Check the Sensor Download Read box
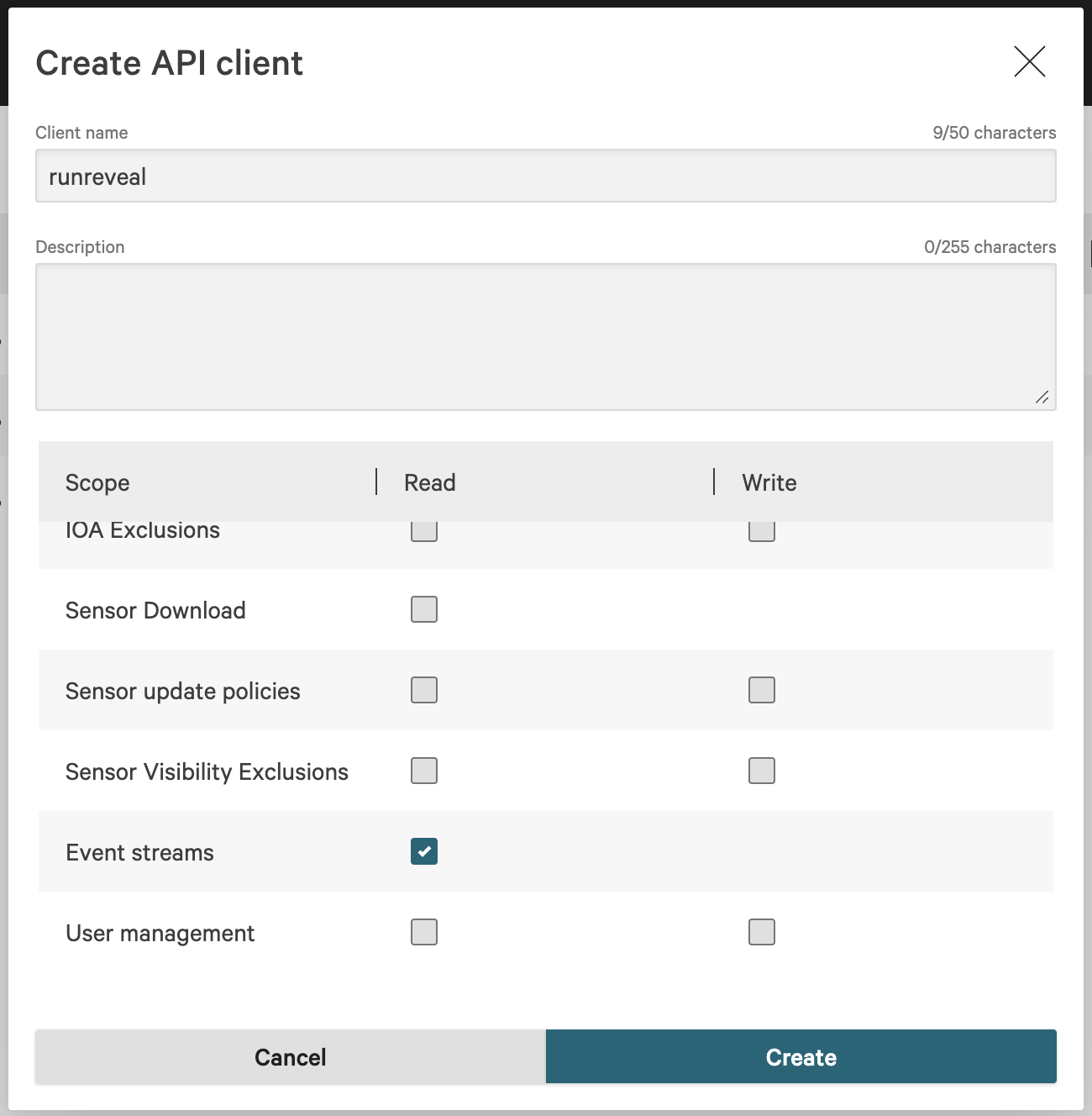 click(424, 609)
